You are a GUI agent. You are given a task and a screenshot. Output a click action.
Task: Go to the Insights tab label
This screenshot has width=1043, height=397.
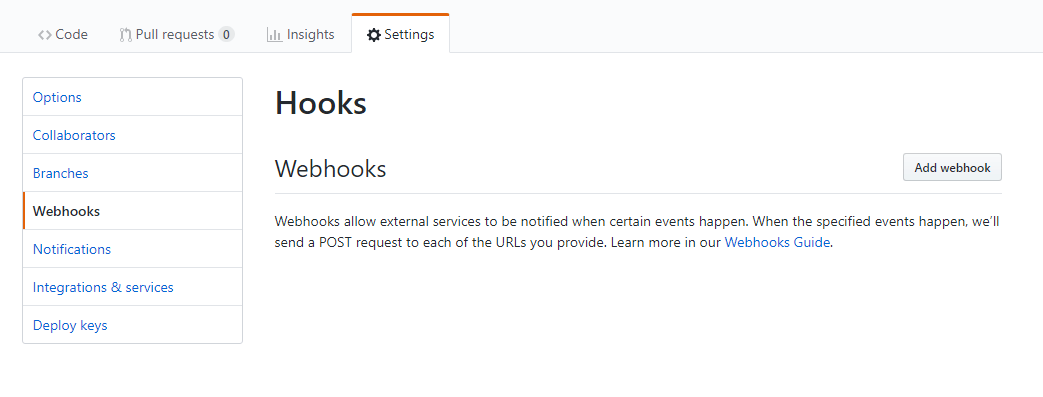[311, 35]
